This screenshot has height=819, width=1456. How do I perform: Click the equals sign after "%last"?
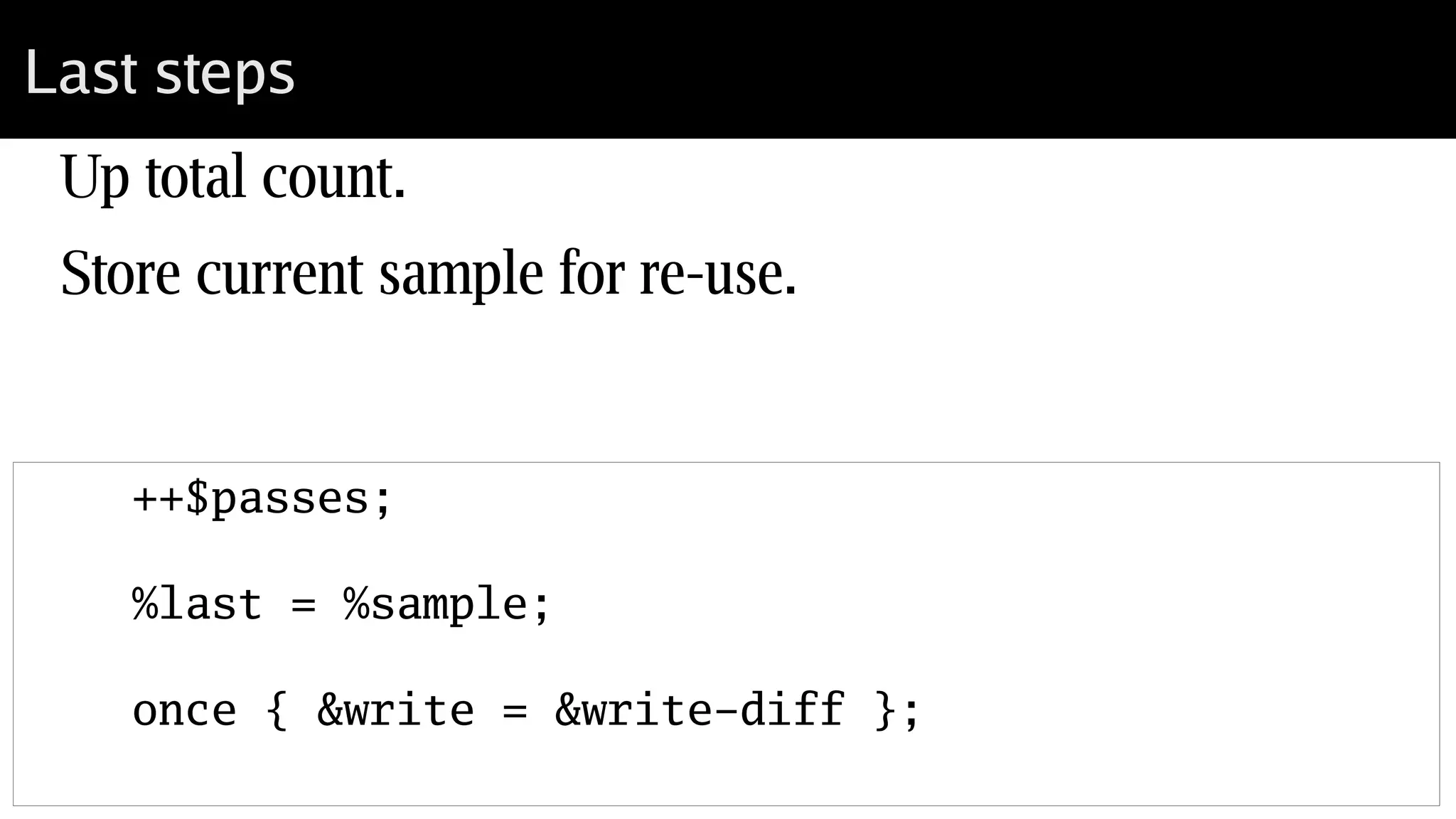click(x=303, y=606)
